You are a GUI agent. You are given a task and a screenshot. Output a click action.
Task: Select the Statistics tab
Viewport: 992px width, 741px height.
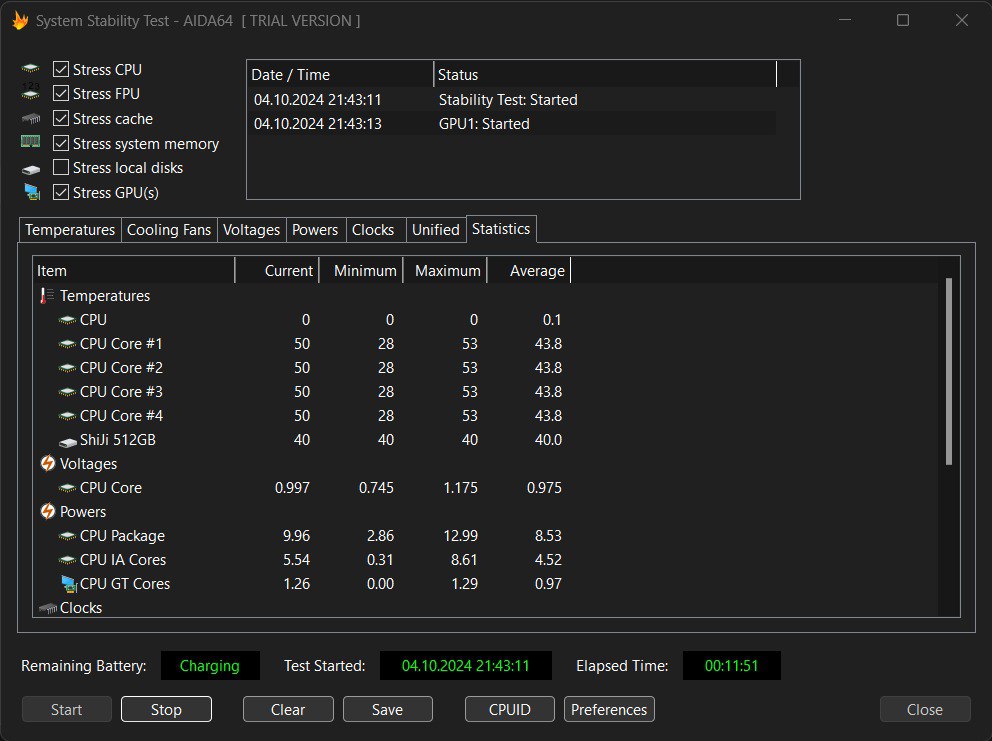pyautogui.click(x=501, y=228)
